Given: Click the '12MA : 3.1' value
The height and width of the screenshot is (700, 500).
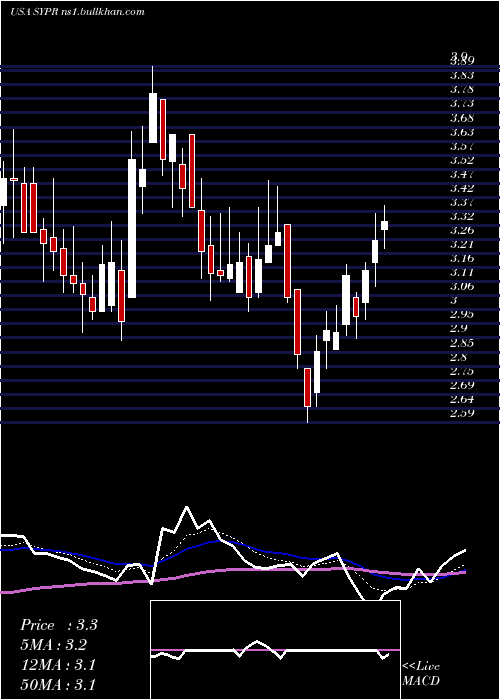Looking at the screenshot, I should pos(58,665).
